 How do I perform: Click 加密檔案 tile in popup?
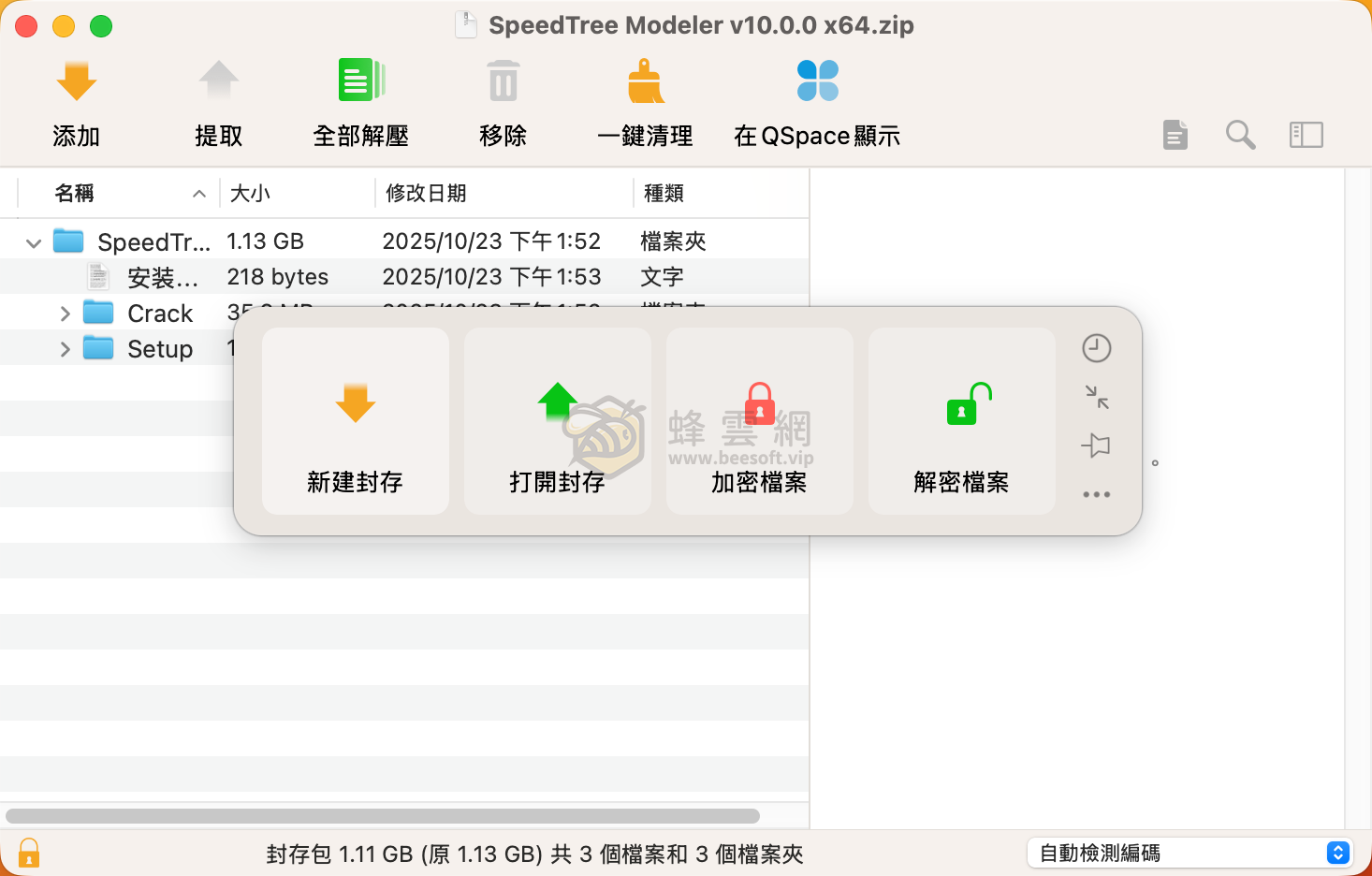760,421
